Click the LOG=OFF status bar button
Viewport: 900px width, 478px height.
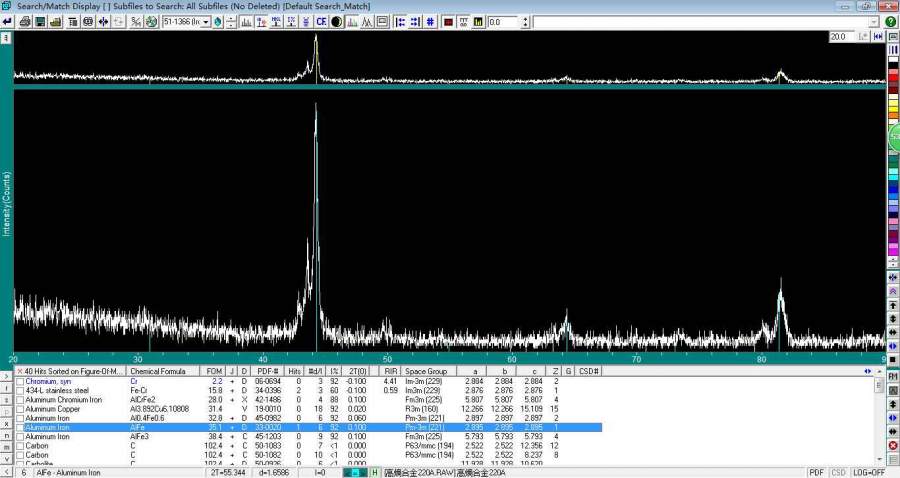click(870, 472)
